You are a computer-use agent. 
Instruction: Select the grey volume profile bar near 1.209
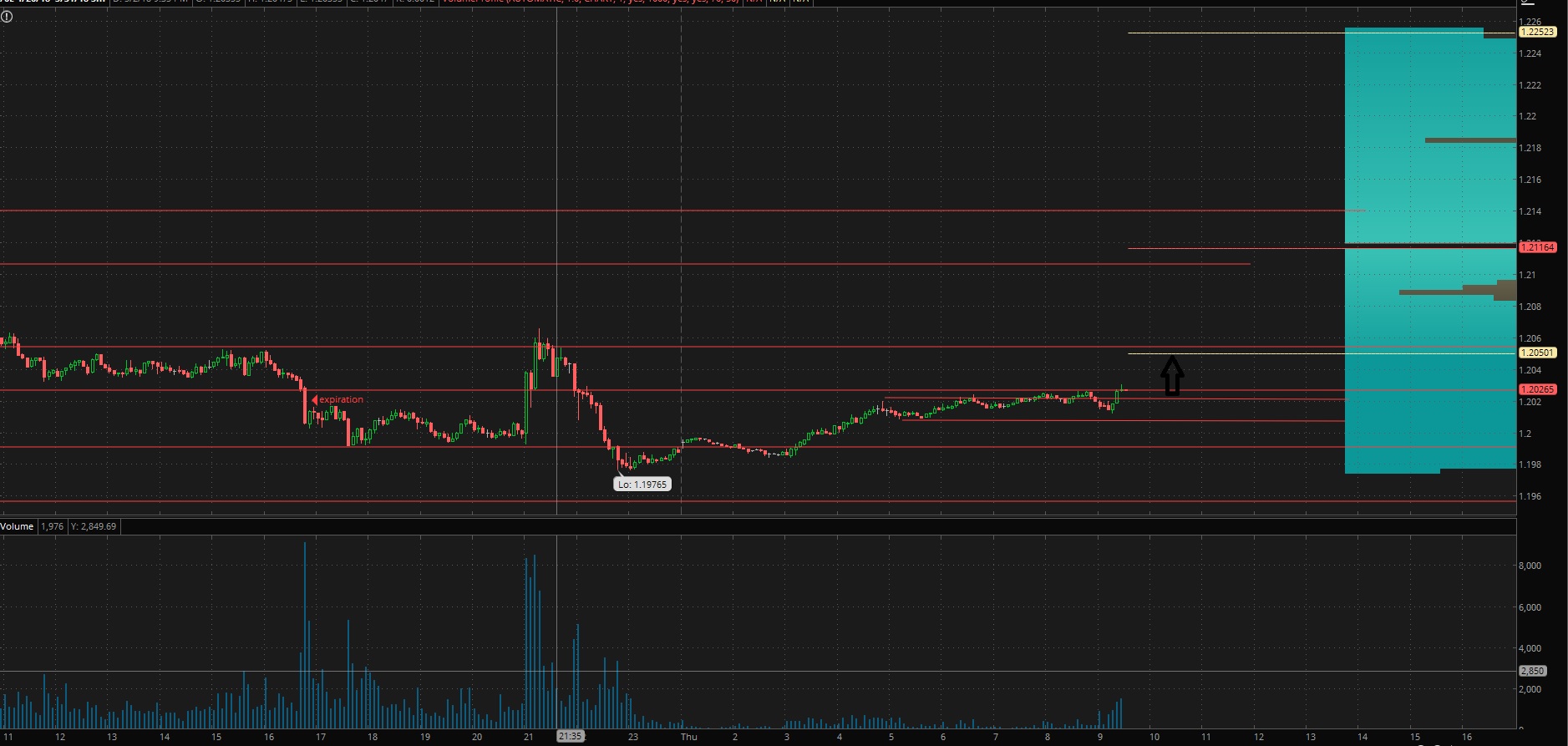coord(1458,292)
